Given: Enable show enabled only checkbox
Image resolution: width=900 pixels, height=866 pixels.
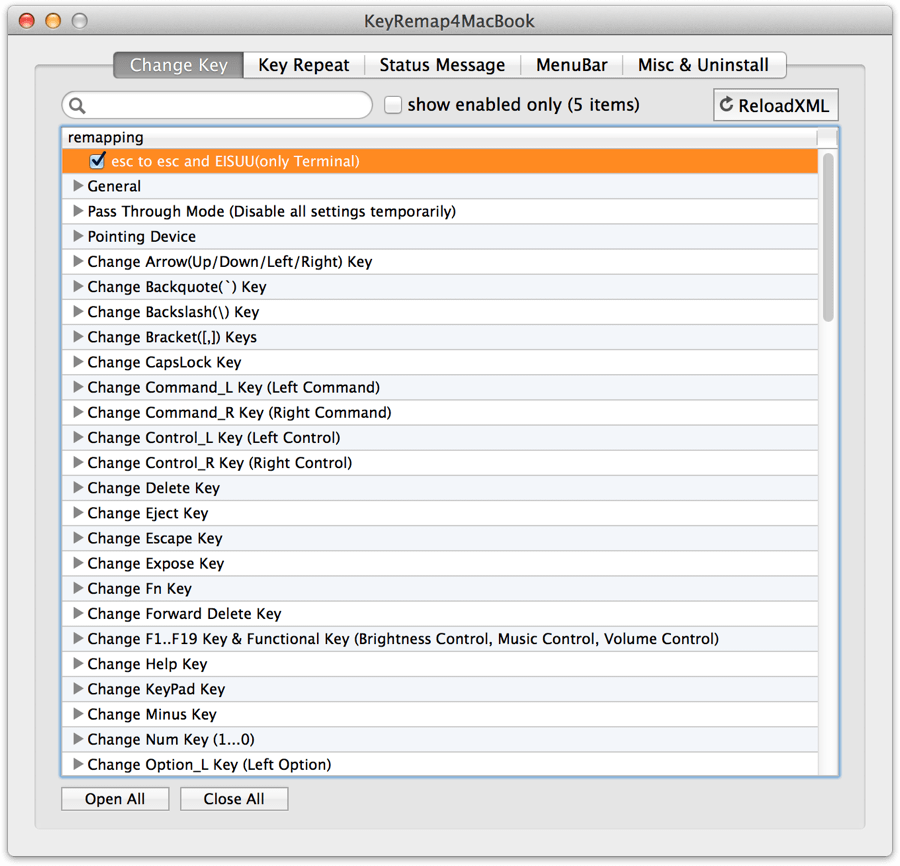Looking at the screenshot, I should pos(393,105).
